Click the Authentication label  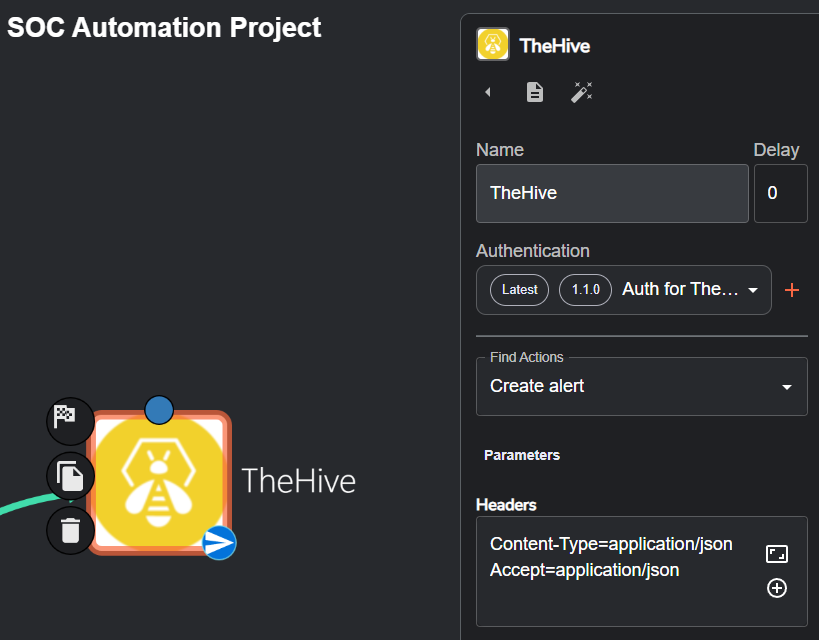533,251
